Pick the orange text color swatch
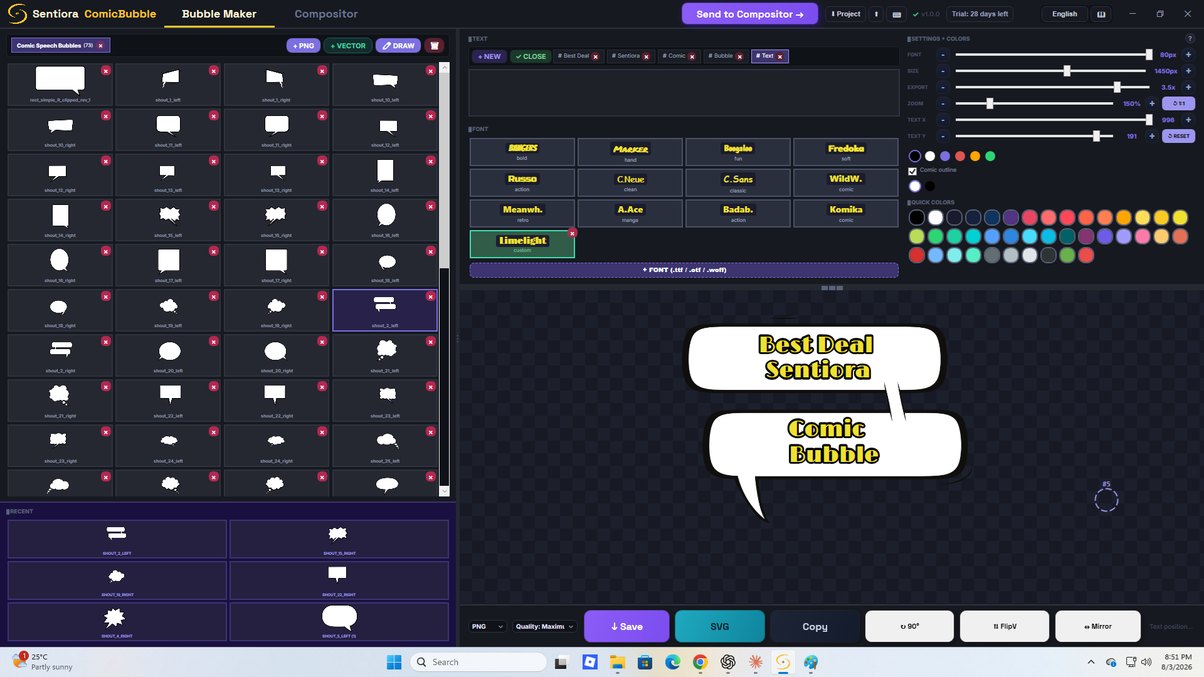 [x=975, y=156]
